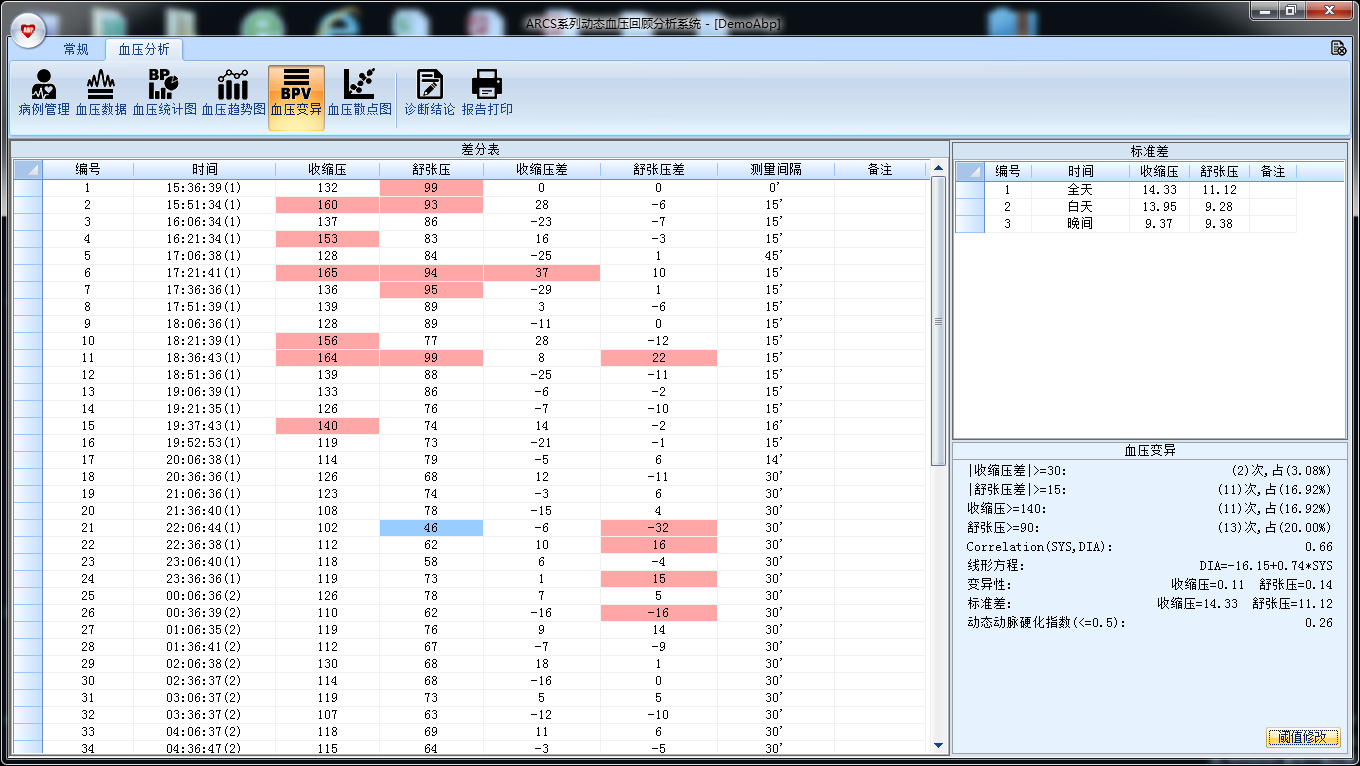Select the 血压分析 tab

point(144,49)
